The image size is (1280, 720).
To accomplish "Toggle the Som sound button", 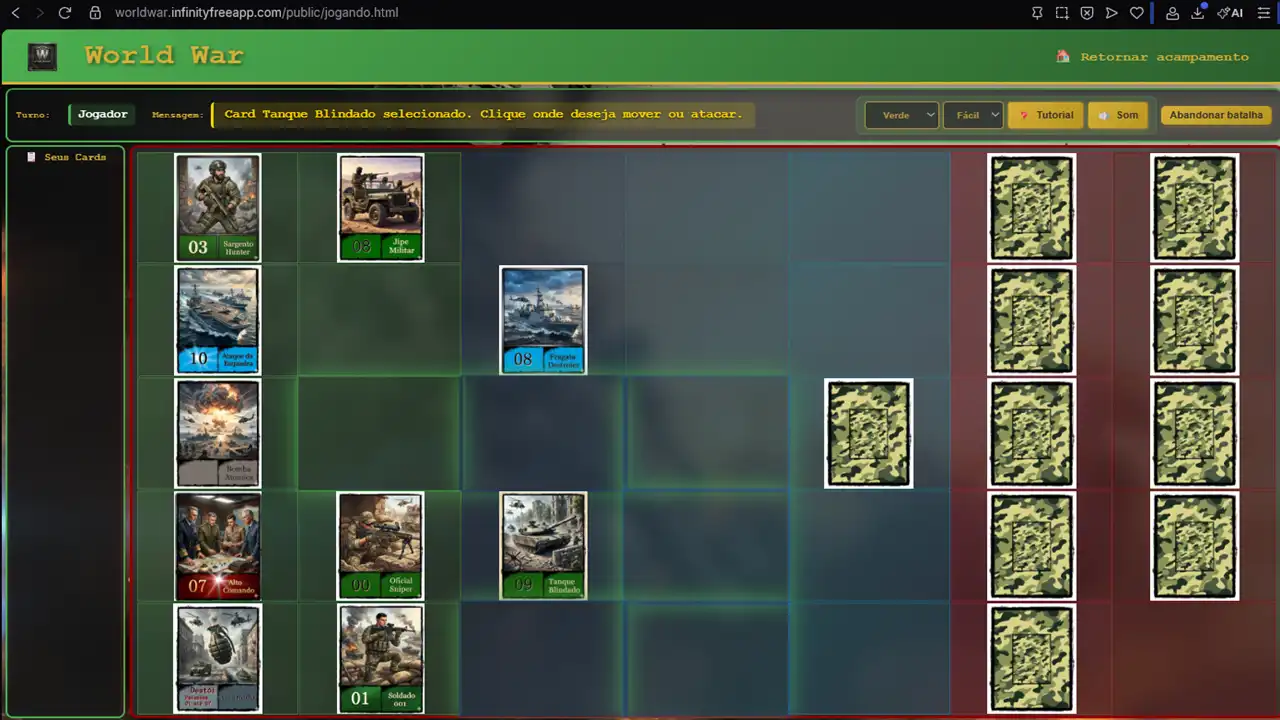I will point(1118,115).
